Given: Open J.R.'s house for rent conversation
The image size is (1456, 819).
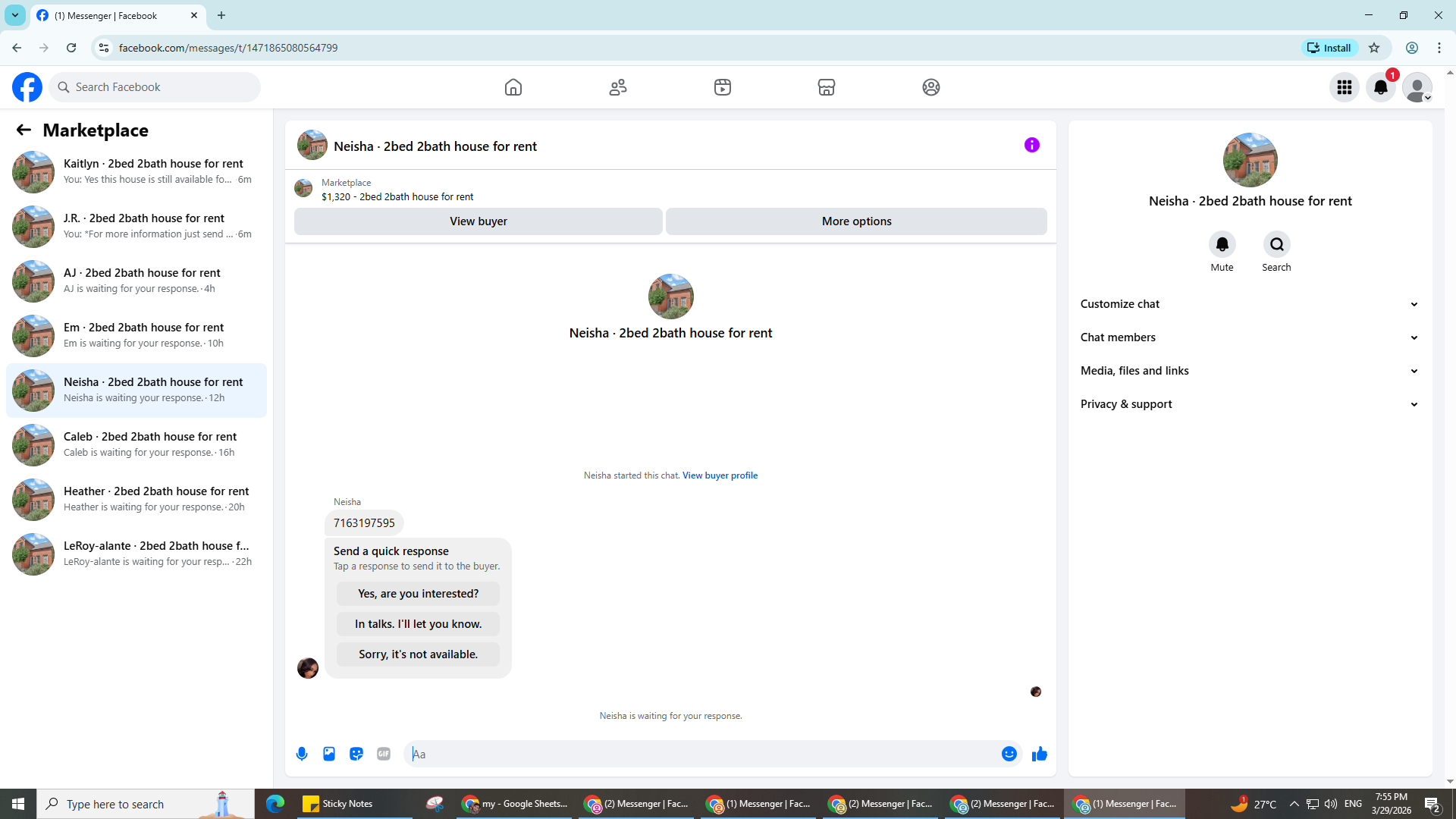Looking at the screenshot, I should pos(136,226).
